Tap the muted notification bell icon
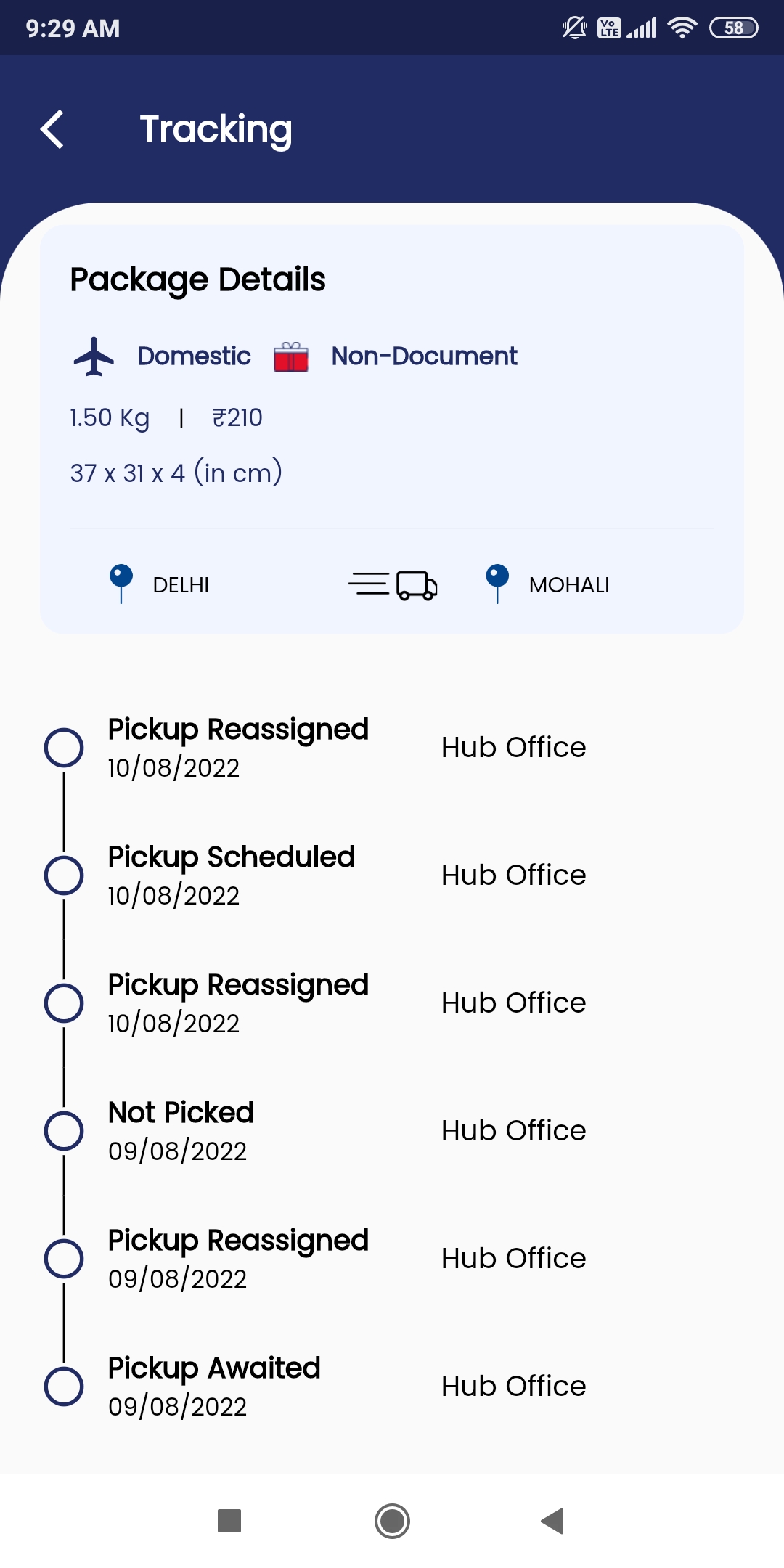 point(574,28)
